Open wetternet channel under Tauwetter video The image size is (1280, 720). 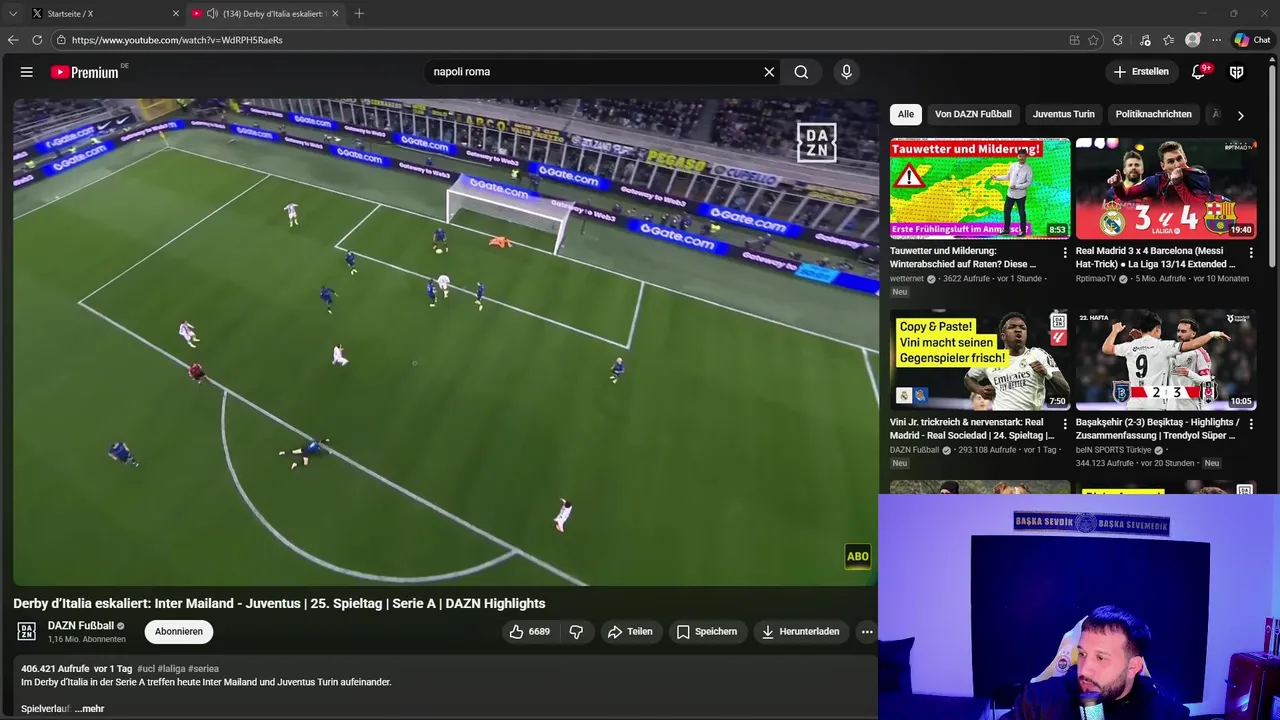coord(909,279)
